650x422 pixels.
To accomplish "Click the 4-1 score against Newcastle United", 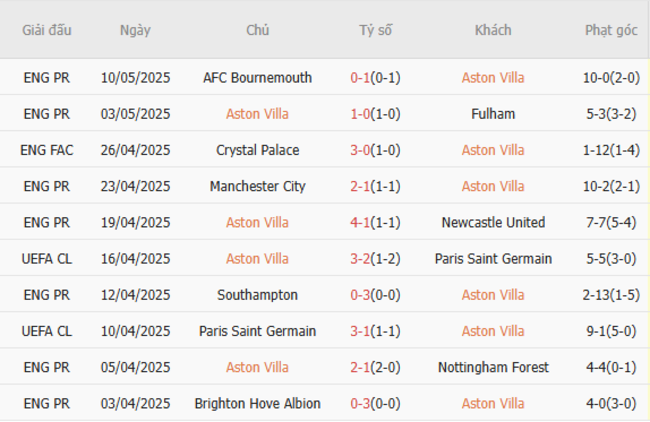I will click(x=360, y=222).
